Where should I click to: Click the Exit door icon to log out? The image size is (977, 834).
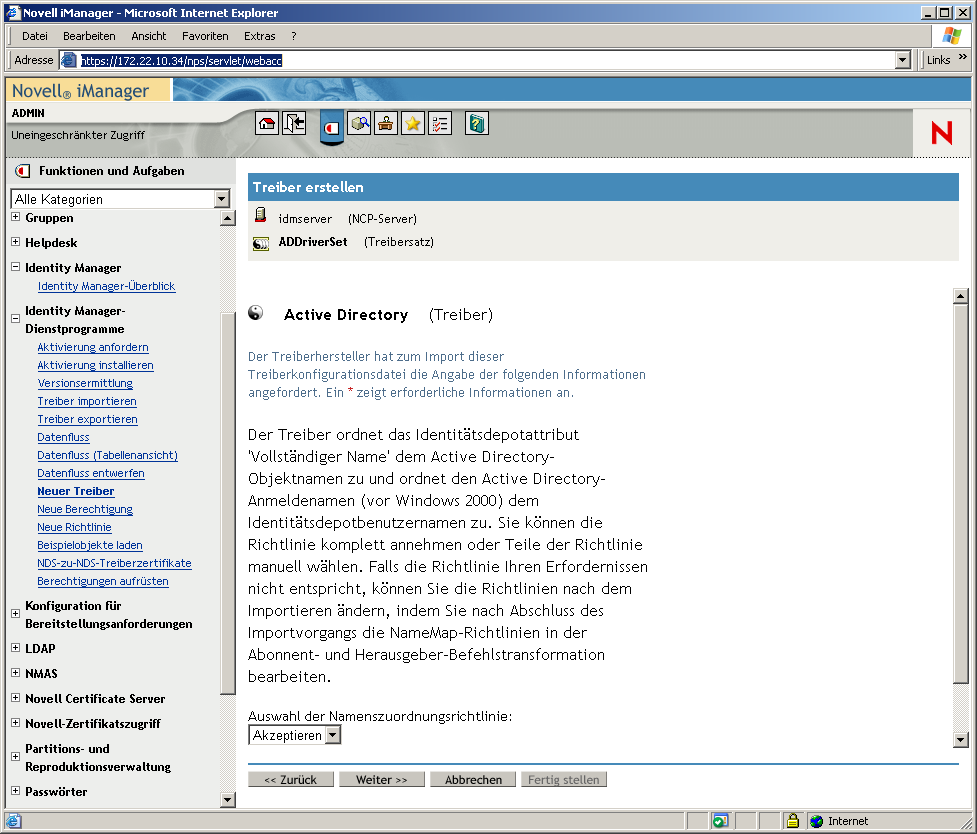[294, 122]
